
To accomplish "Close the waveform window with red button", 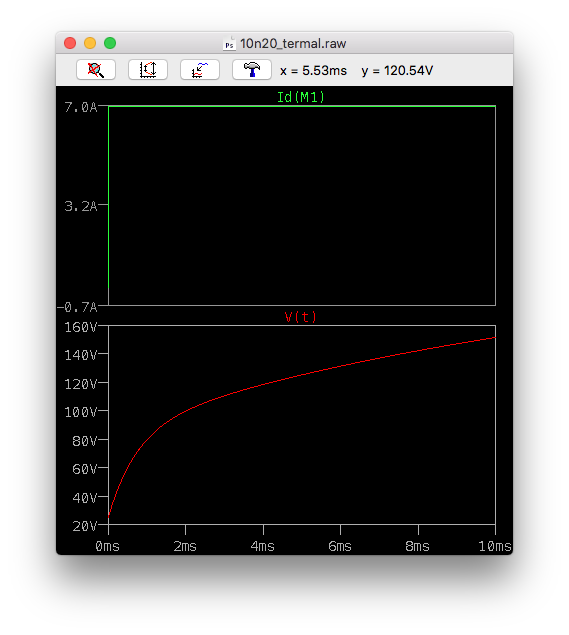I will click(70, 43).
